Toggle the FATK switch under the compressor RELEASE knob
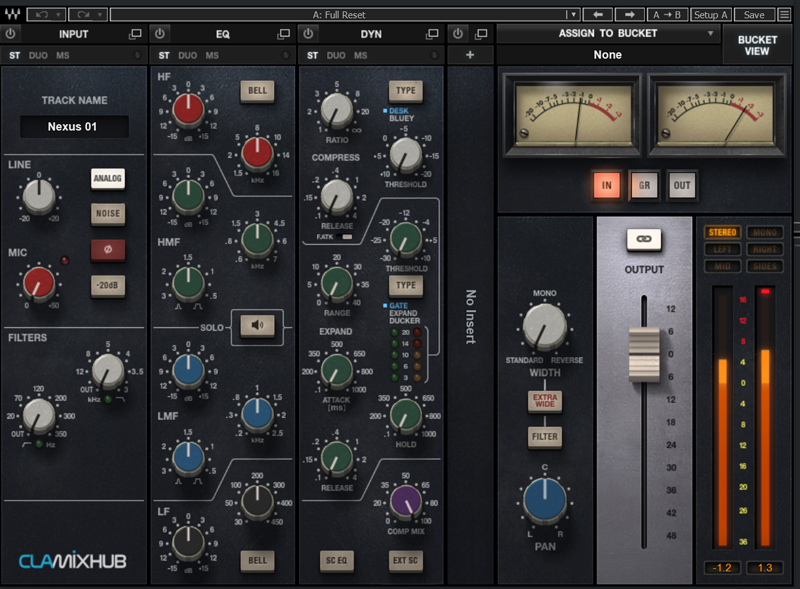 point(347,237)
